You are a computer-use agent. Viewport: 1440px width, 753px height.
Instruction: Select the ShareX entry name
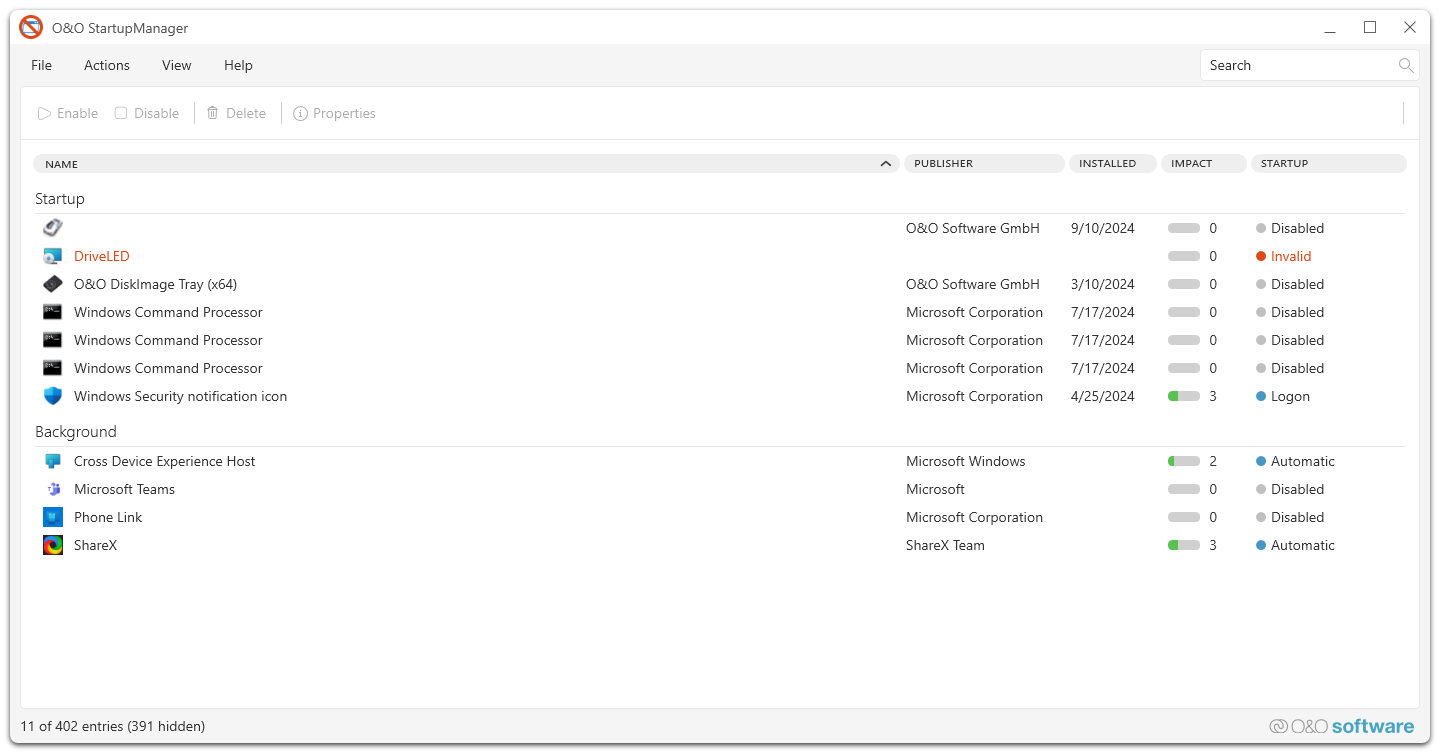(96, 545)
